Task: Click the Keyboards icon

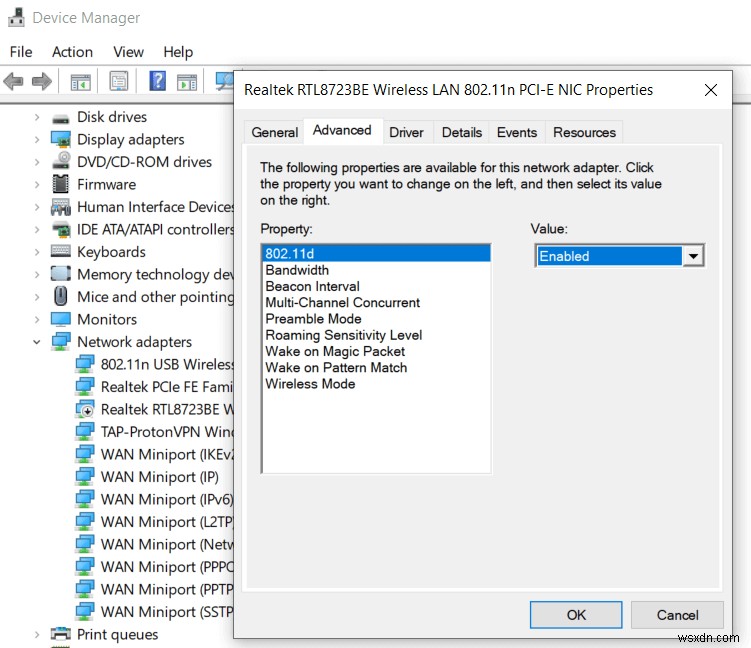Action: pyautogui.click(x=61, y=251)
